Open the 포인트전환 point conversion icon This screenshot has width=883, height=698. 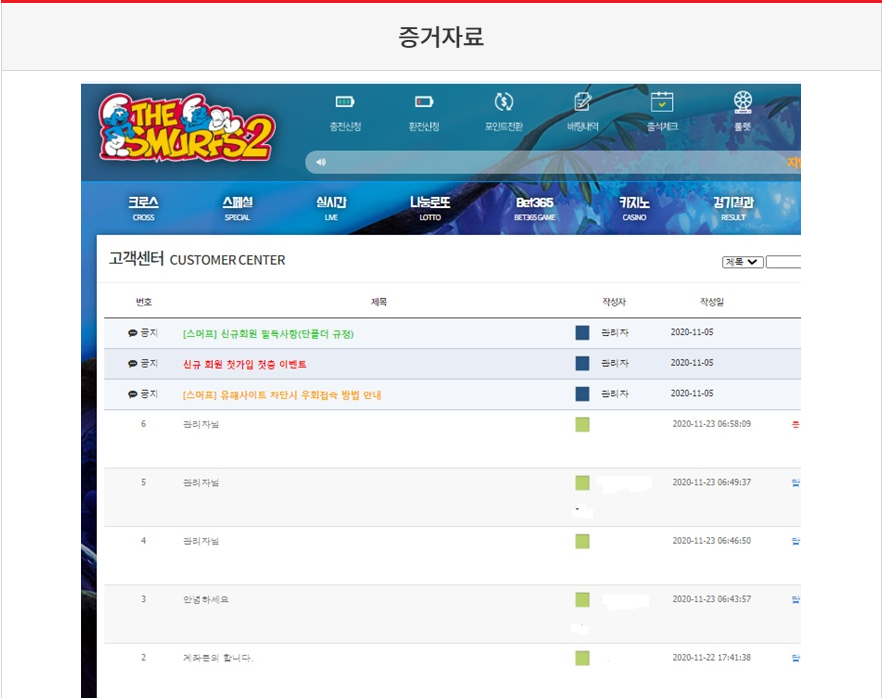pyautogui.click(x=504, y=102)
